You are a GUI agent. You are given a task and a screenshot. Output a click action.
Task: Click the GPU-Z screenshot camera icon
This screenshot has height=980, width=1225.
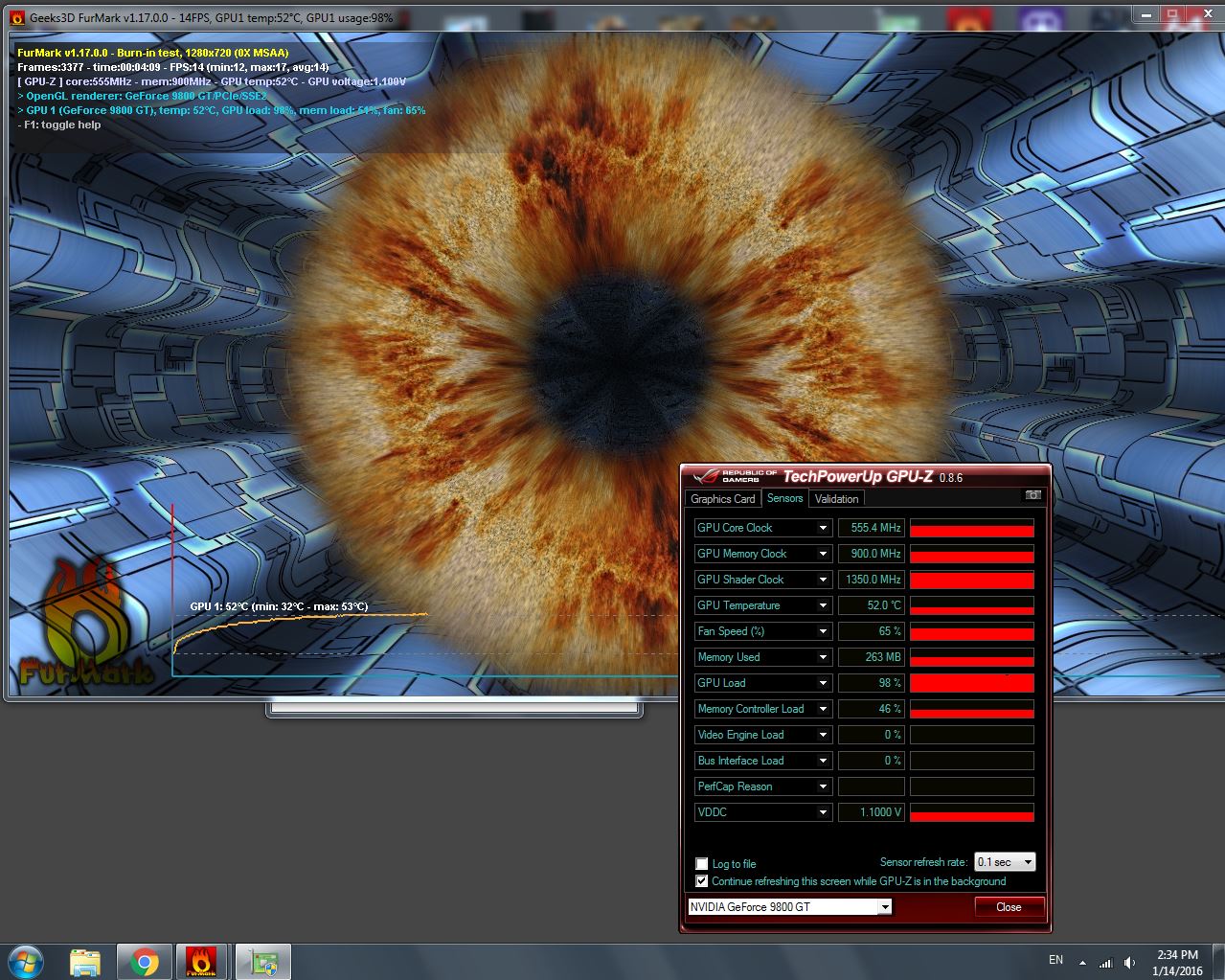1032,495
